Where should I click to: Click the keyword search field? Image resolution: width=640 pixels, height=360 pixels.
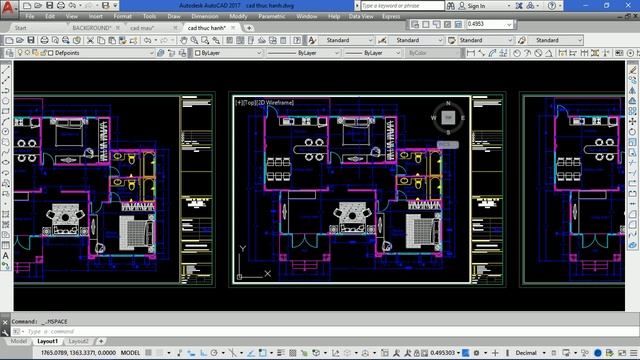[x=402, y=6]
